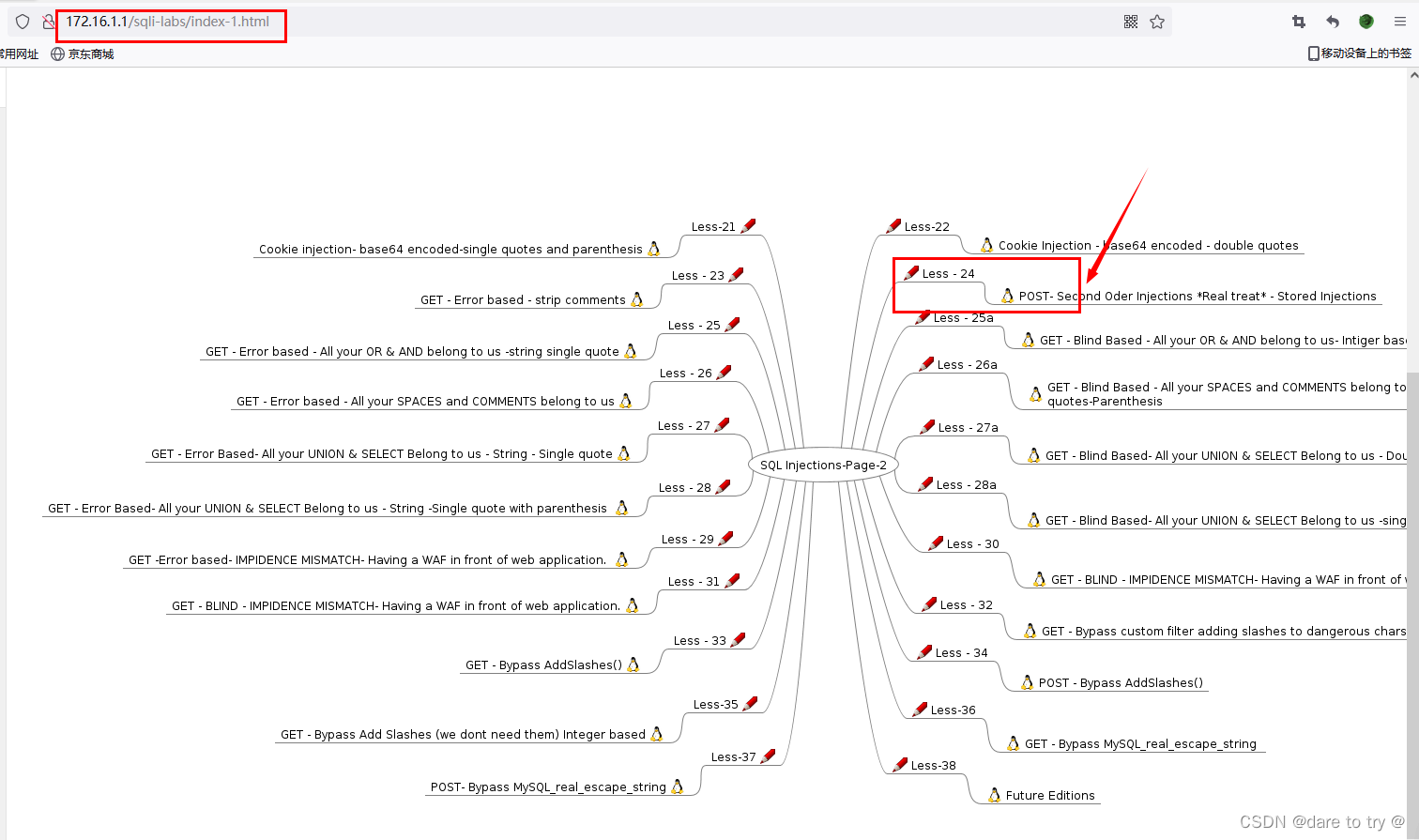Open the Less - 25a lesson link
The height and width of the screenshot is (840, 1419).
(964, 318)
